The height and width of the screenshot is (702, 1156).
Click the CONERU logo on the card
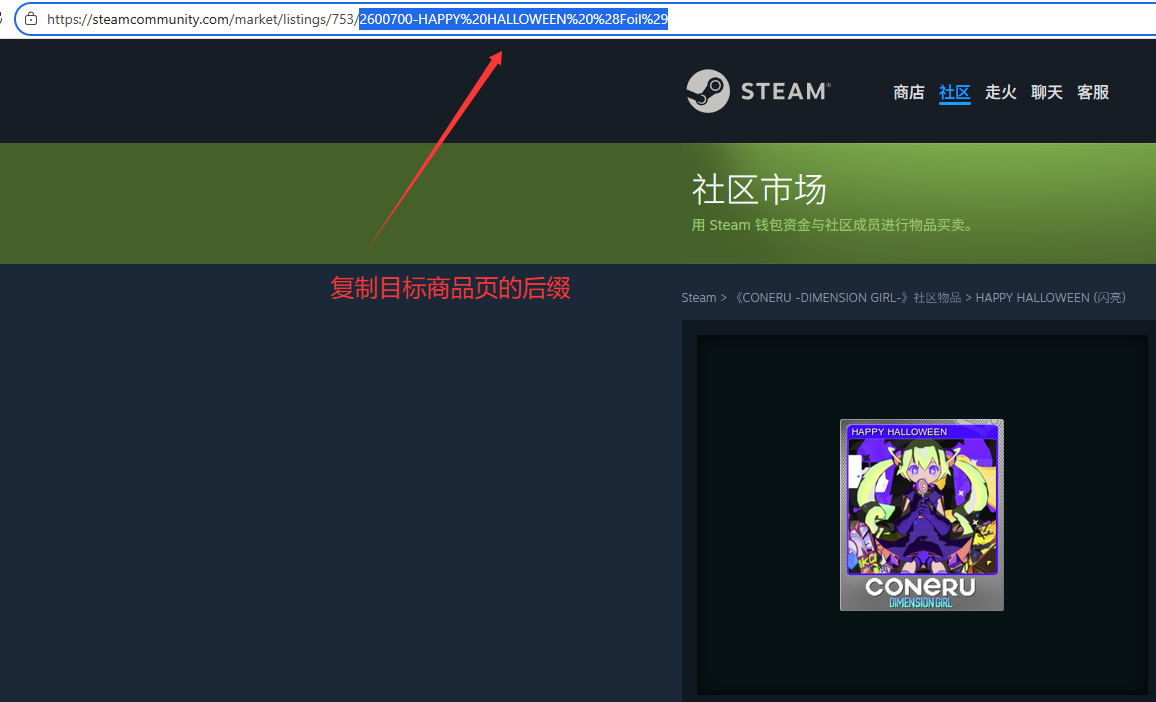(x=921, y=587)
